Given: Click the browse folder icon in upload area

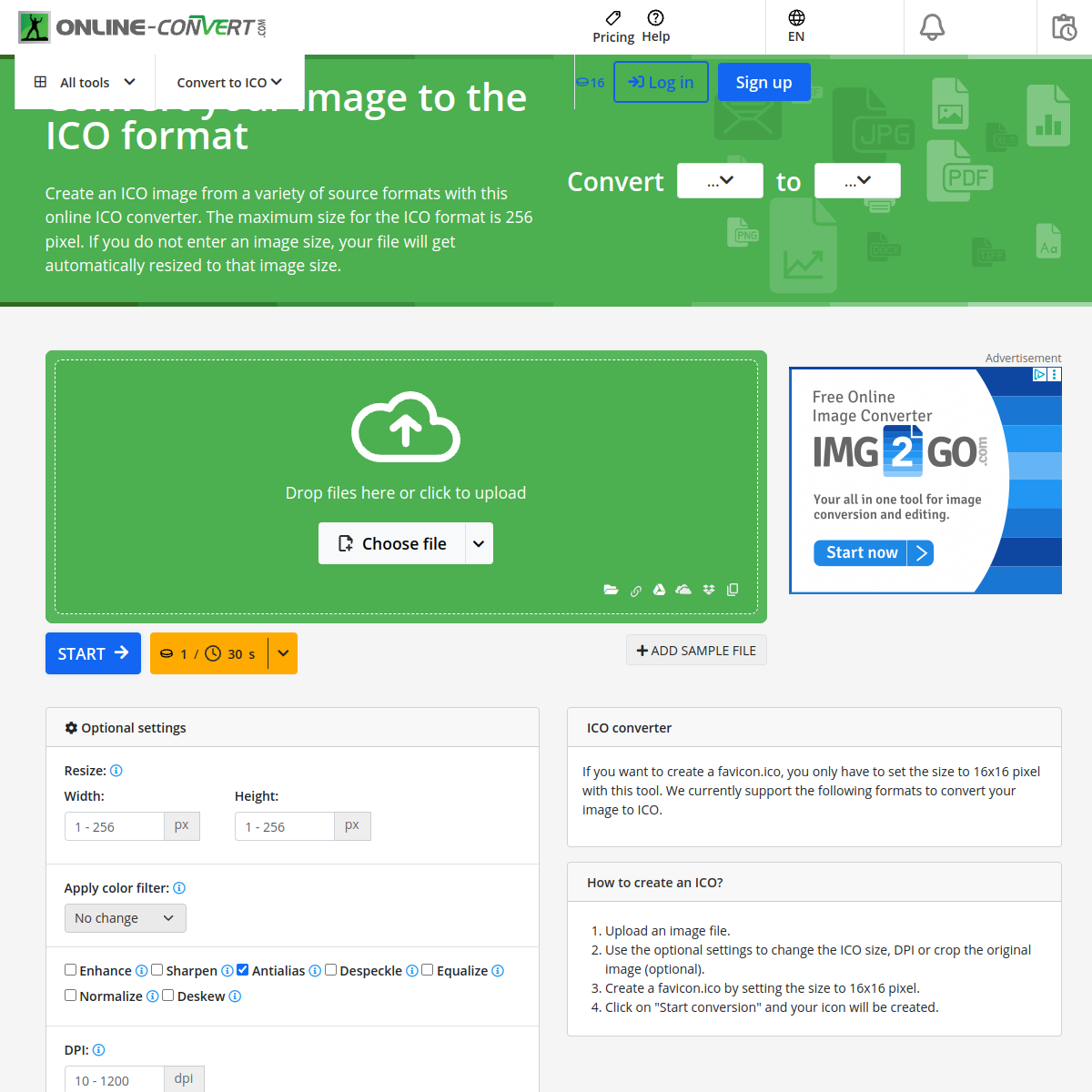Looking at the screenshot, I should pos(611,590).
